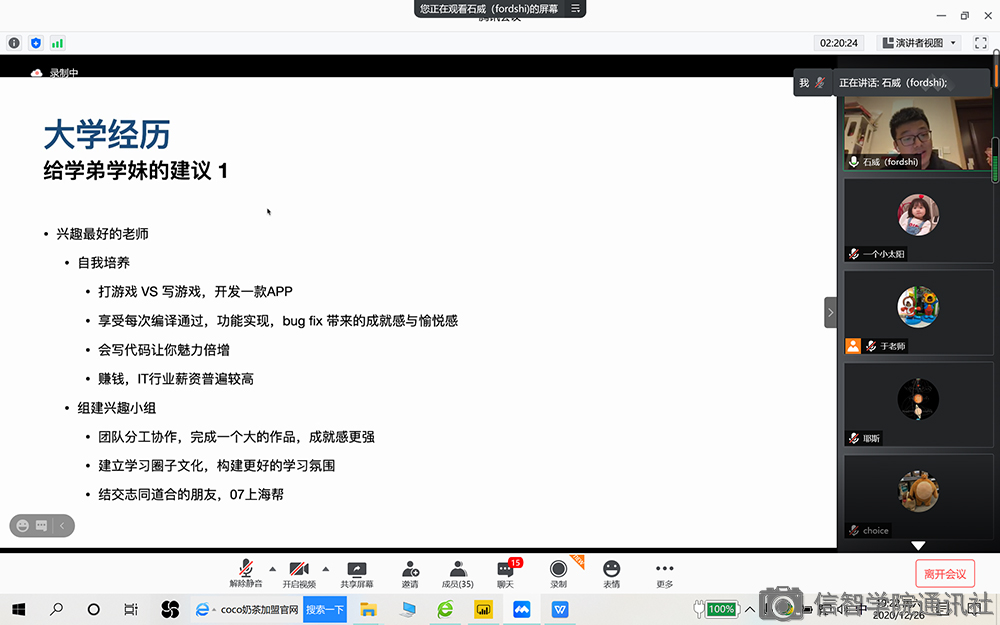Open 更多 options in meeting toolbar
The width and height of the screenshot is (1000, 625).
point(664,574)
